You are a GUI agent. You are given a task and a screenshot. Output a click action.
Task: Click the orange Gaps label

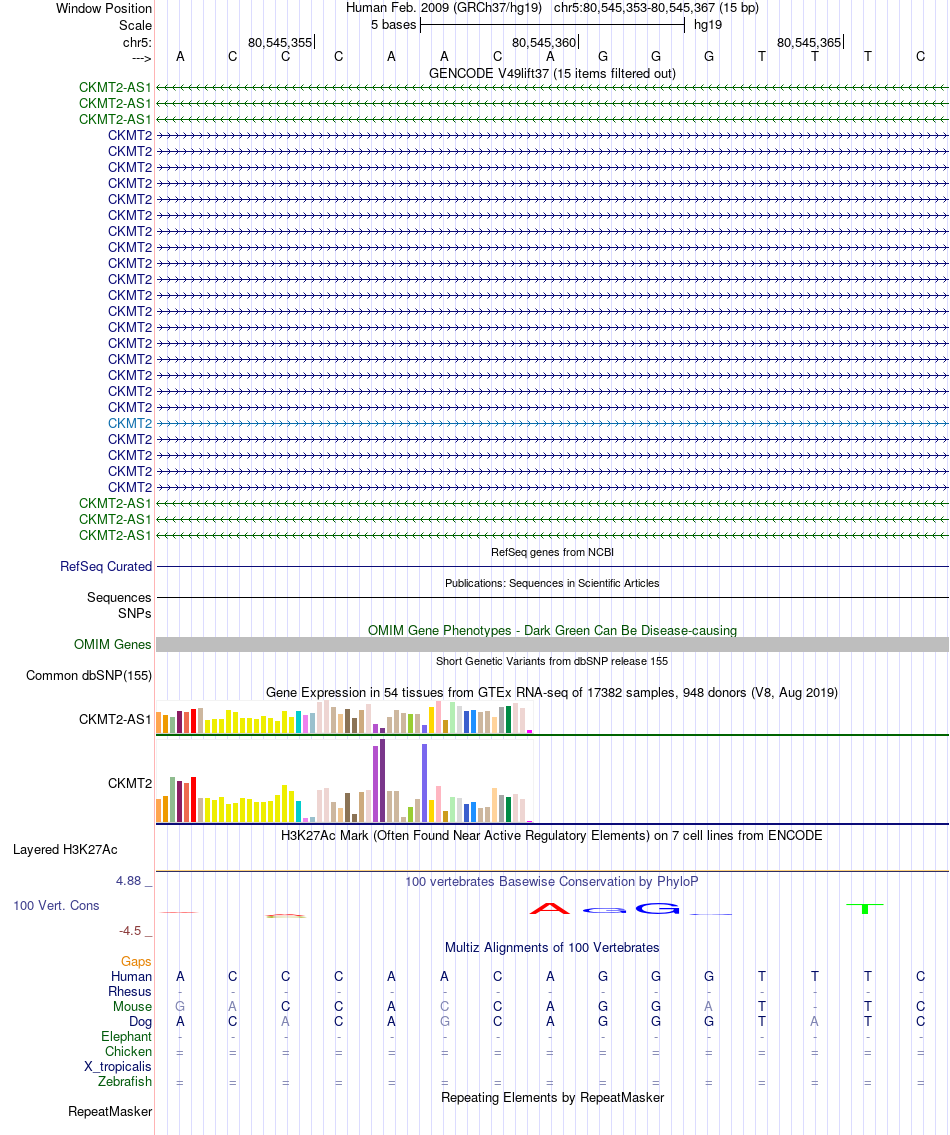click(136, 962)
